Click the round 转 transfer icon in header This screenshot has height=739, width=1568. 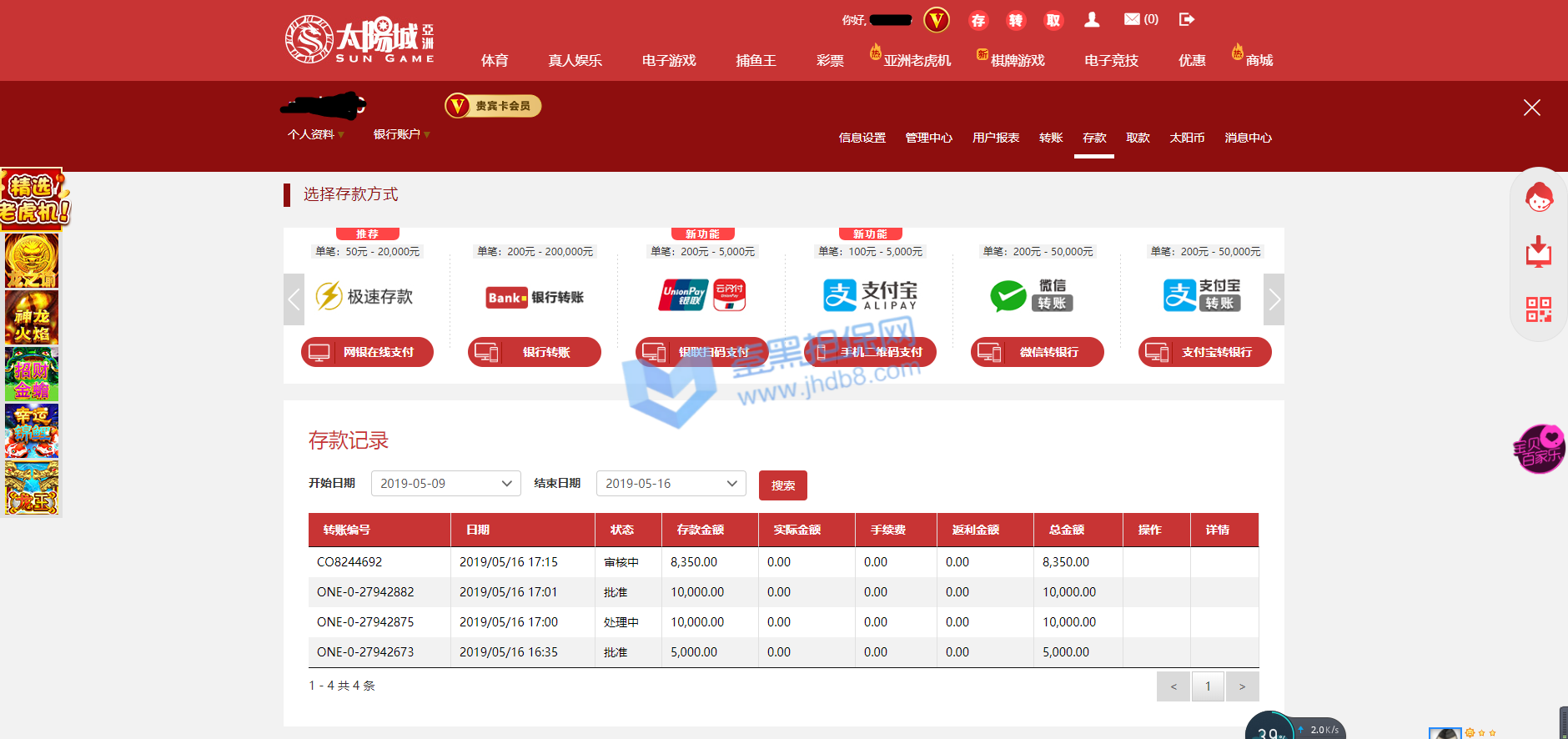coord(1016,21)
